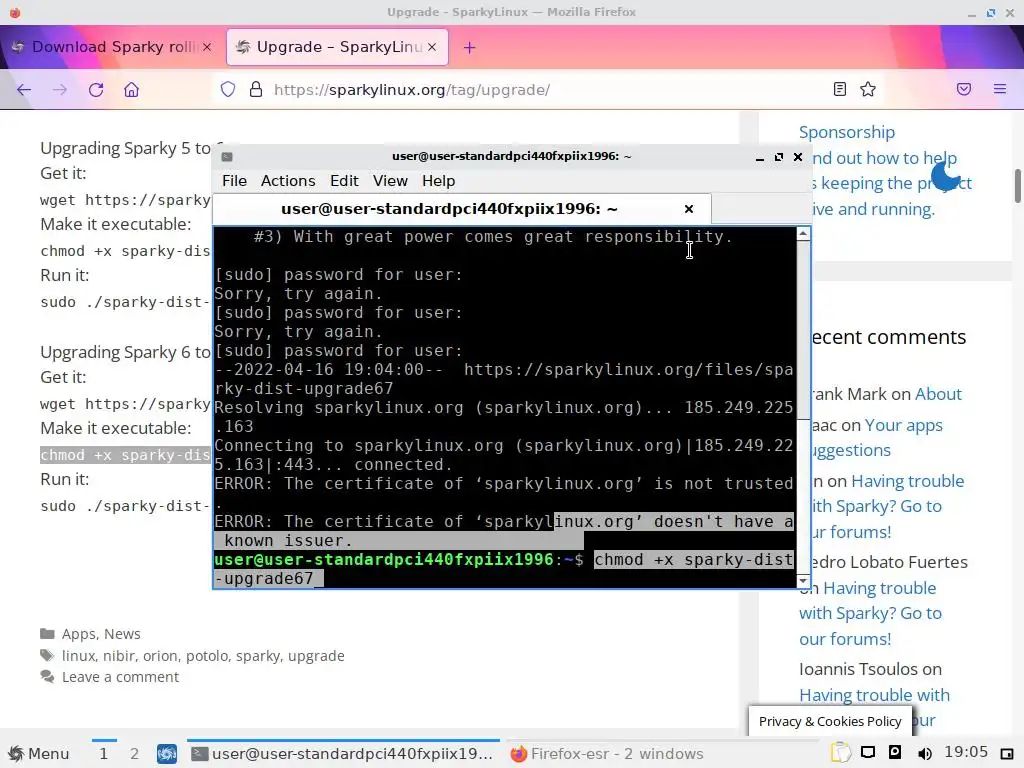Toggle Firefox reader view
The height and width of the screenshot is (768, 1024).
pos(840,89)
